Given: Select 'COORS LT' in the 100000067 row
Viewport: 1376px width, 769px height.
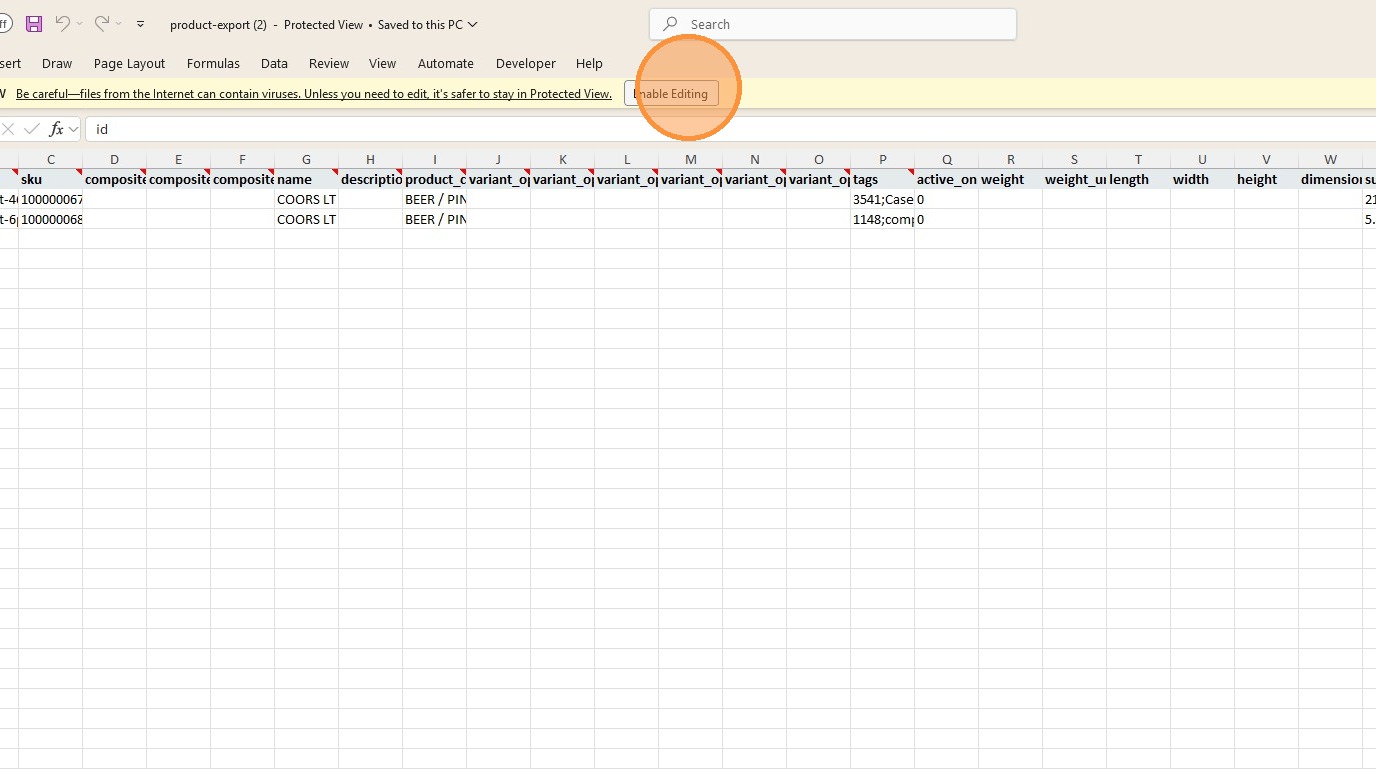Looking at the screenshot, I should click(x=307, y=199).
